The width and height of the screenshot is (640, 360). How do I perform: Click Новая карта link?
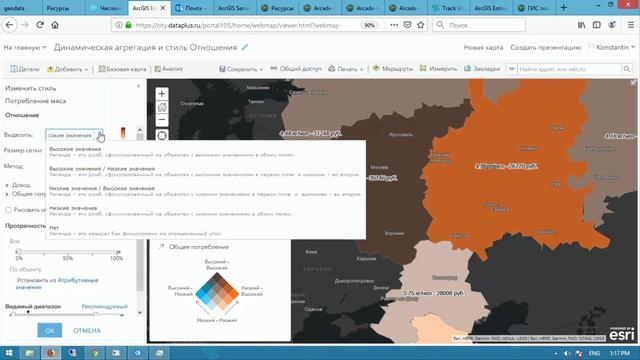[483, 47]
